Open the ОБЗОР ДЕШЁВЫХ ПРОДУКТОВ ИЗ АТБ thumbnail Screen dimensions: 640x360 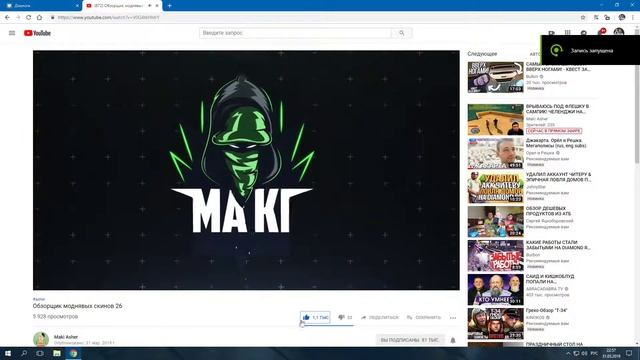496,222
